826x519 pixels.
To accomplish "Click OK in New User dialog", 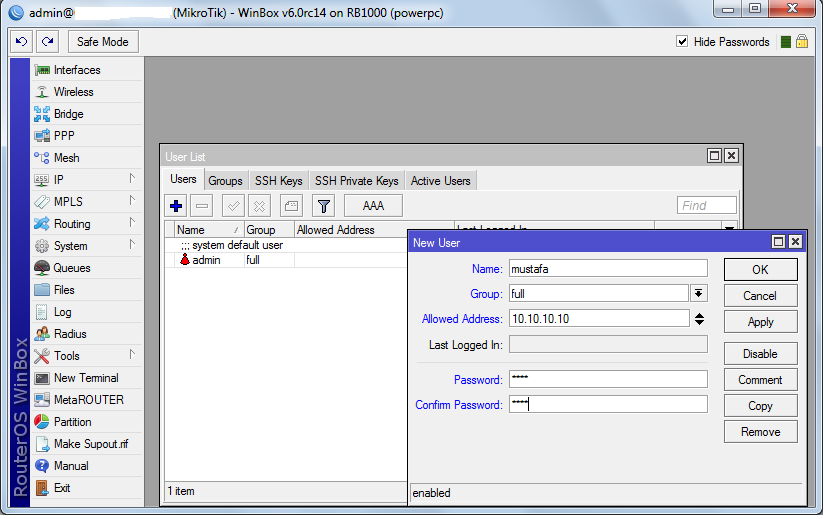I will pyautogui.click(x=760, y=270).
